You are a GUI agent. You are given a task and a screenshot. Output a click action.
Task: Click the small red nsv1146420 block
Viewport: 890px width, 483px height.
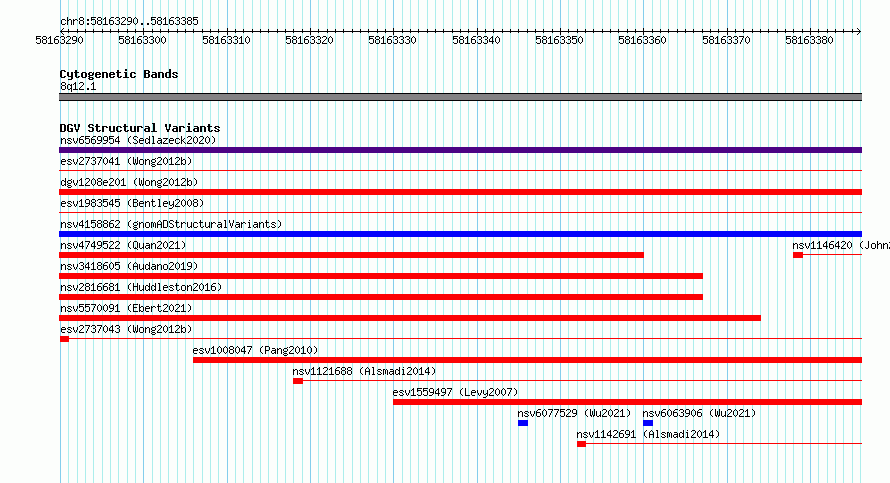(798, 255)
